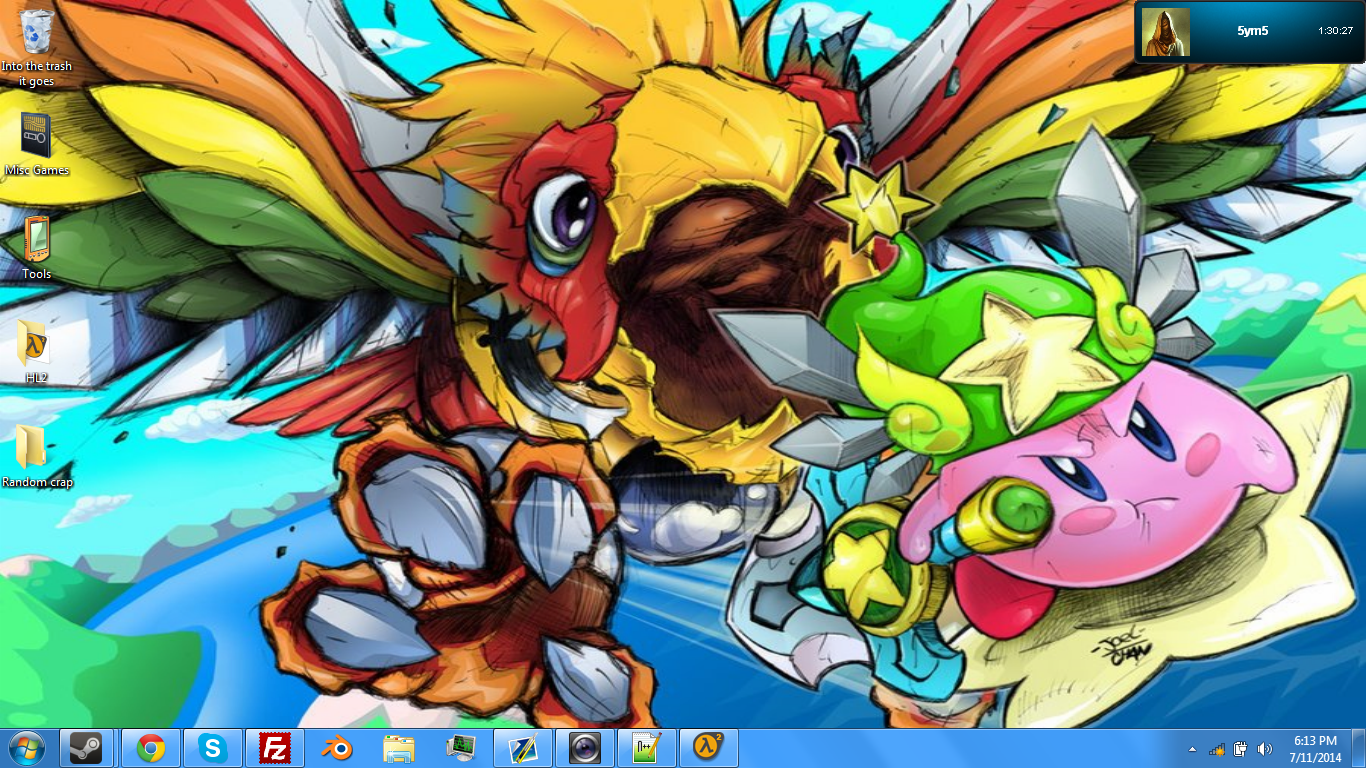Open the battery power tray icon
The width and height of the screenshot is (1366, 768).
(x=1241, y=749)
